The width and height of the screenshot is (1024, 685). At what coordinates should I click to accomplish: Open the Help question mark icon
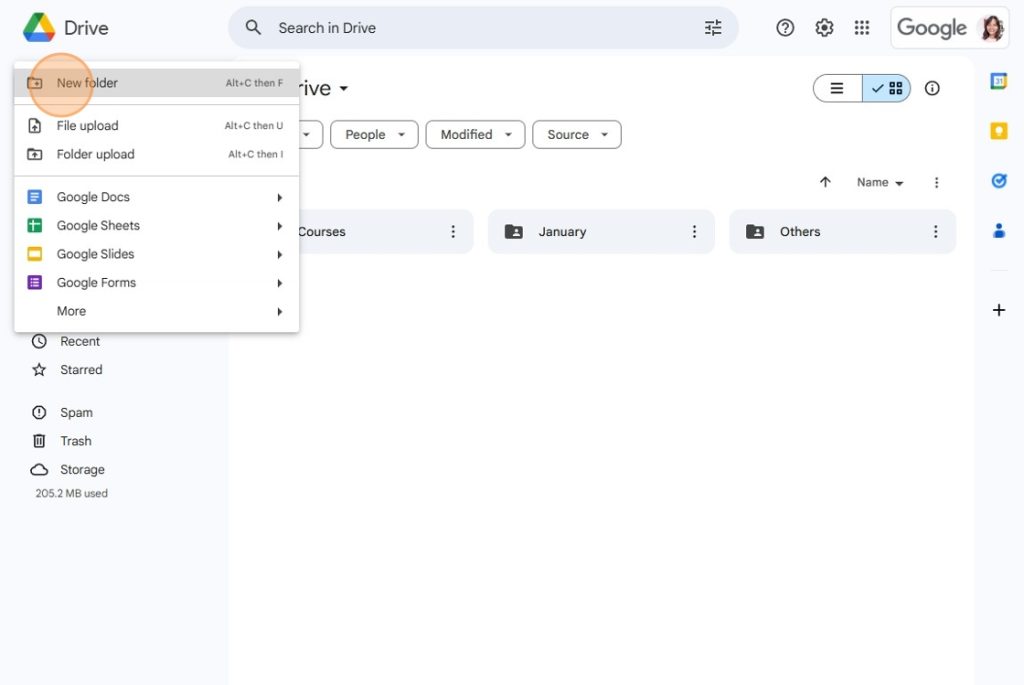(785, 27)
